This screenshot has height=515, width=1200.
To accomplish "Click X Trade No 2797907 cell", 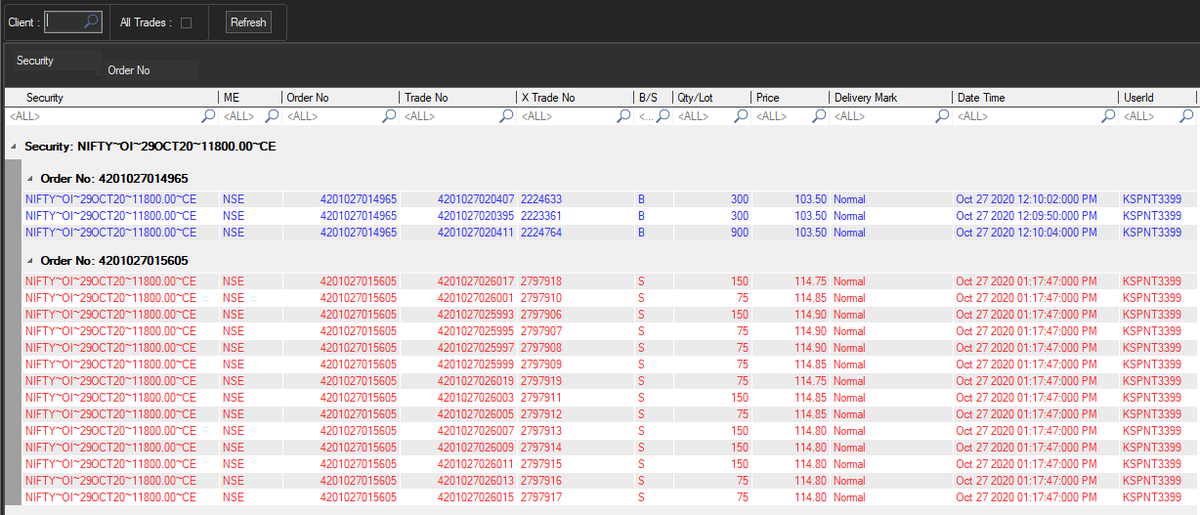I will (x=575, y=331).
